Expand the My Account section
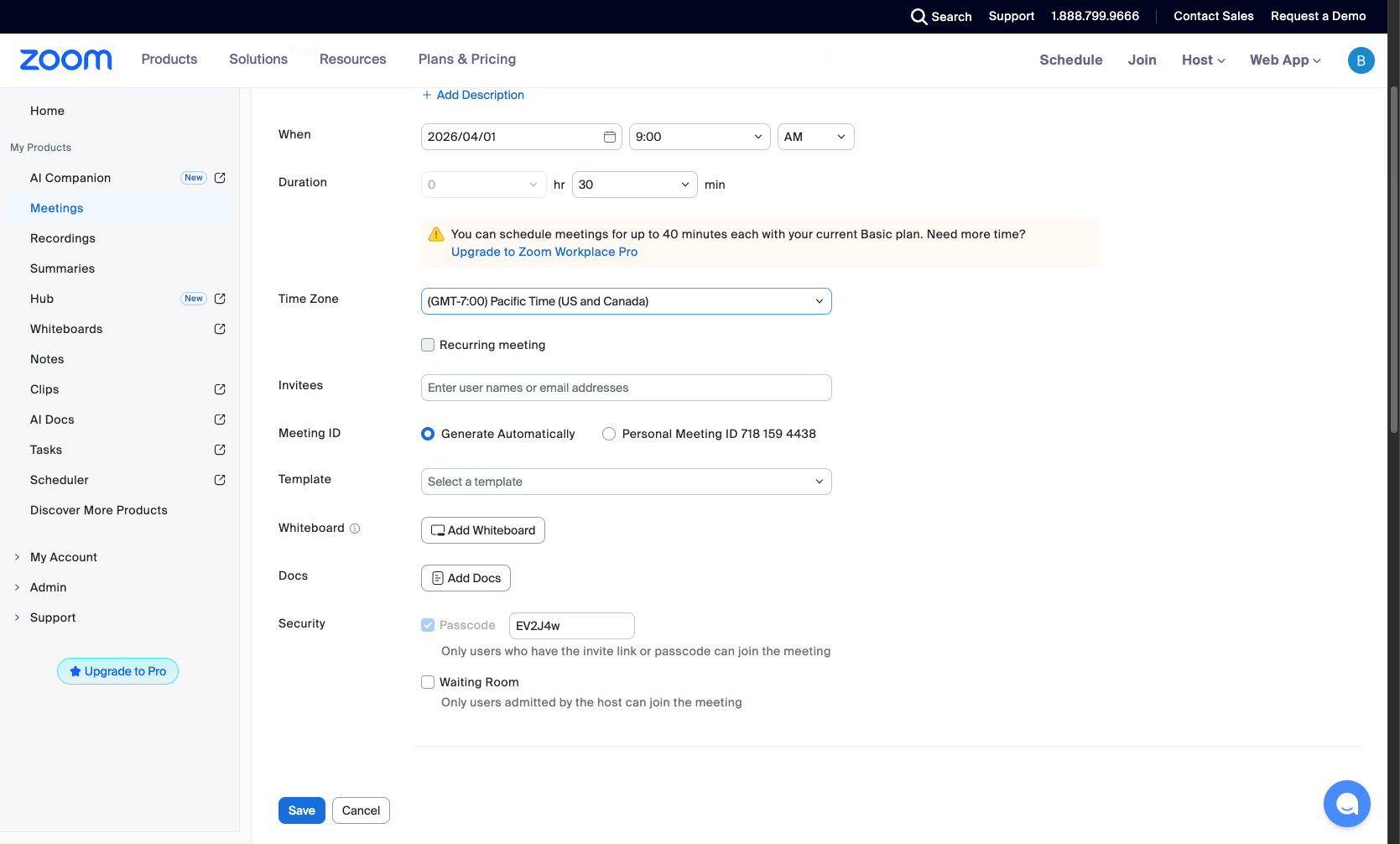This screenshot has height=844, width=1400. pyautogui.click(x=64, y=557)
